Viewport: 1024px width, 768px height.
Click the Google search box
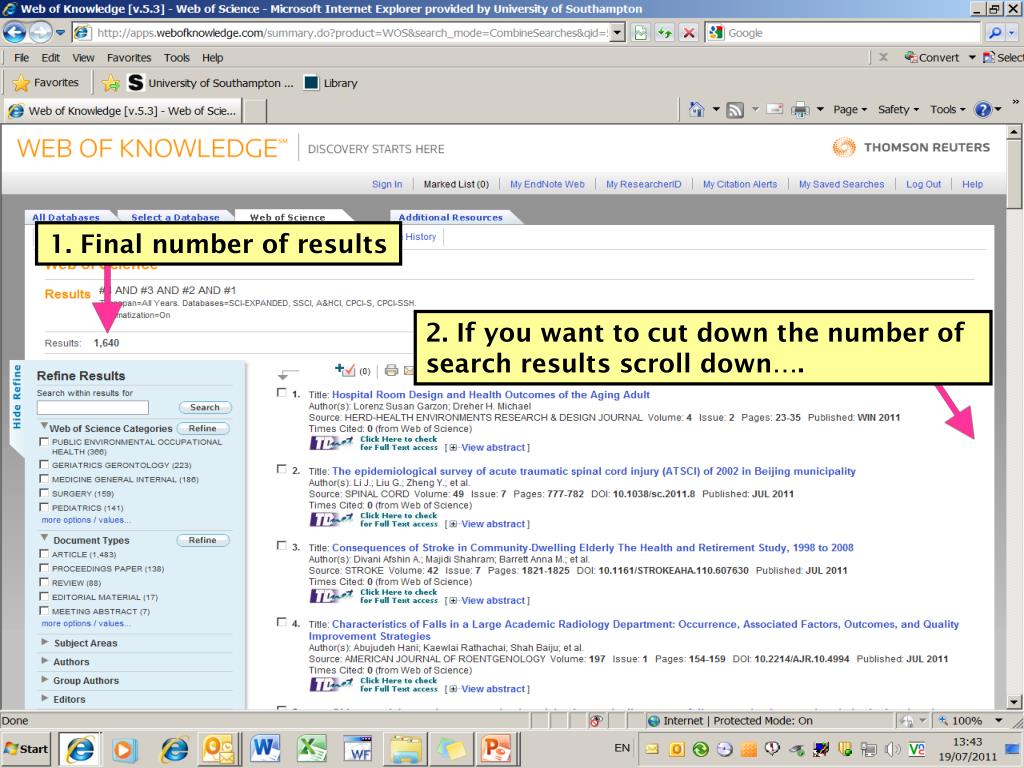pyautogui.click(x=851, y=33)
